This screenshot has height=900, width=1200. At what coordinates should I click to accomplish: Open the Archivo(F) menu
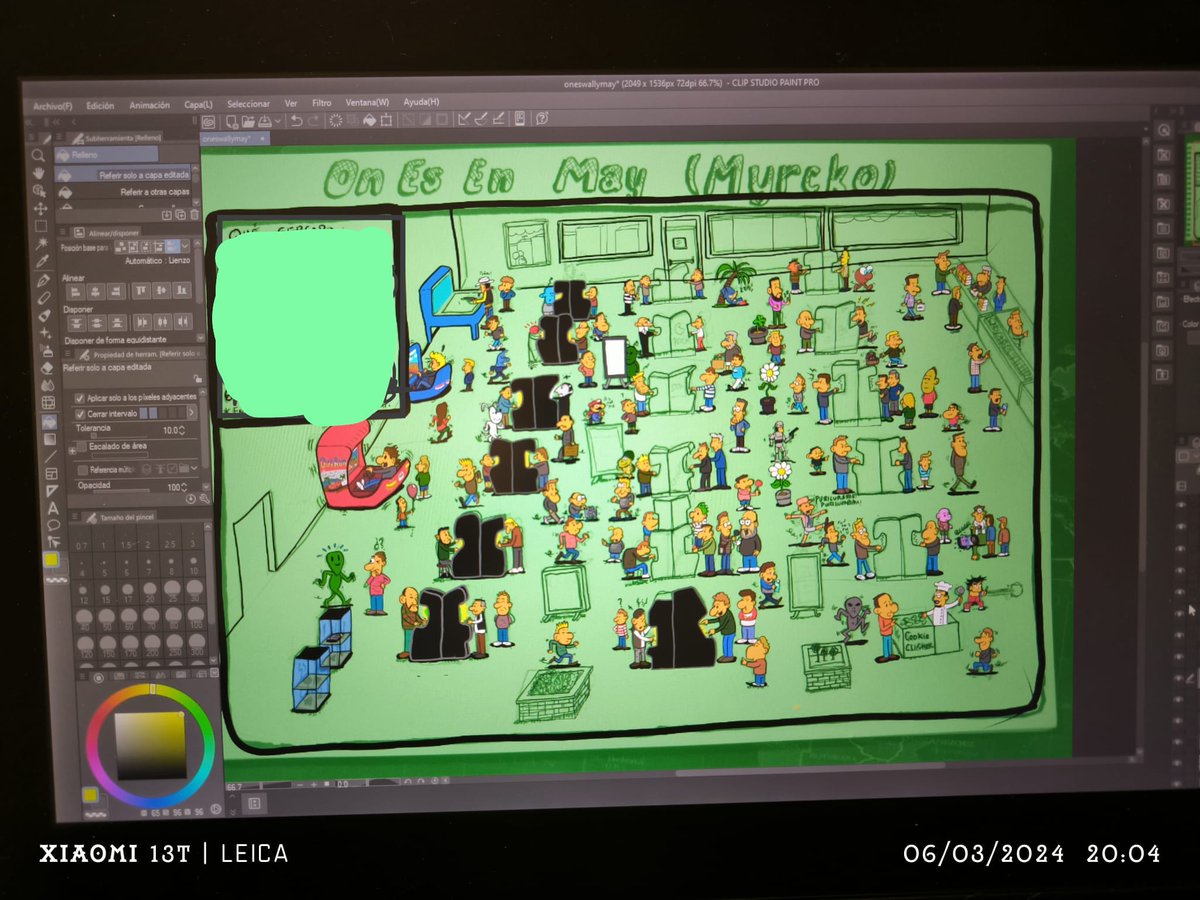53,106
